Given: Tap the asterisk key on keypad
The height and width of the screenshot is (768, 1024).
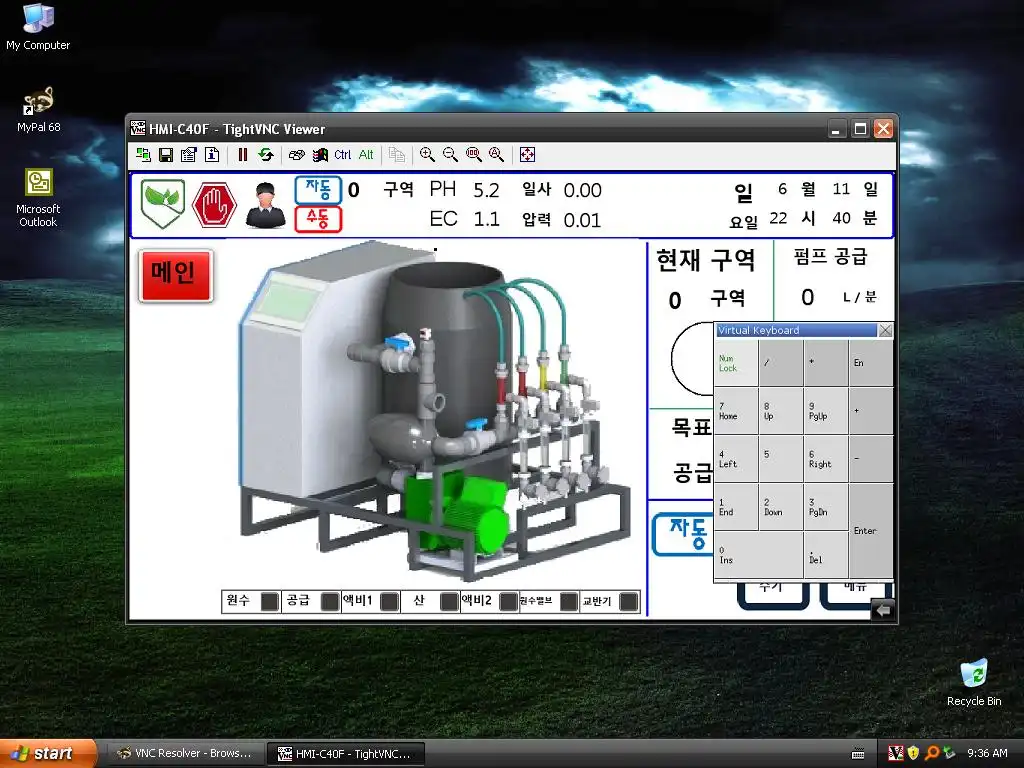Looking at the screenshot, I should click(x=826, y=363).
